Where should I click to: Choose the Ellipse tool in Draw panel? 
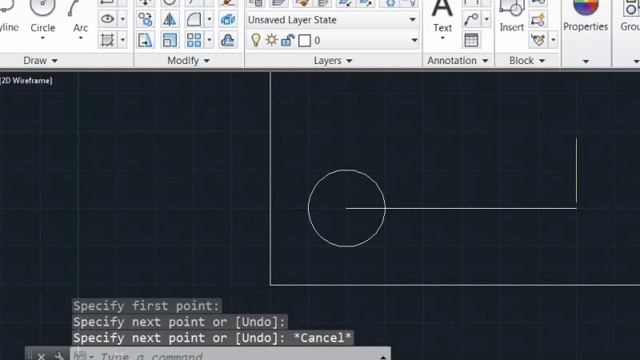pos(107,19)
